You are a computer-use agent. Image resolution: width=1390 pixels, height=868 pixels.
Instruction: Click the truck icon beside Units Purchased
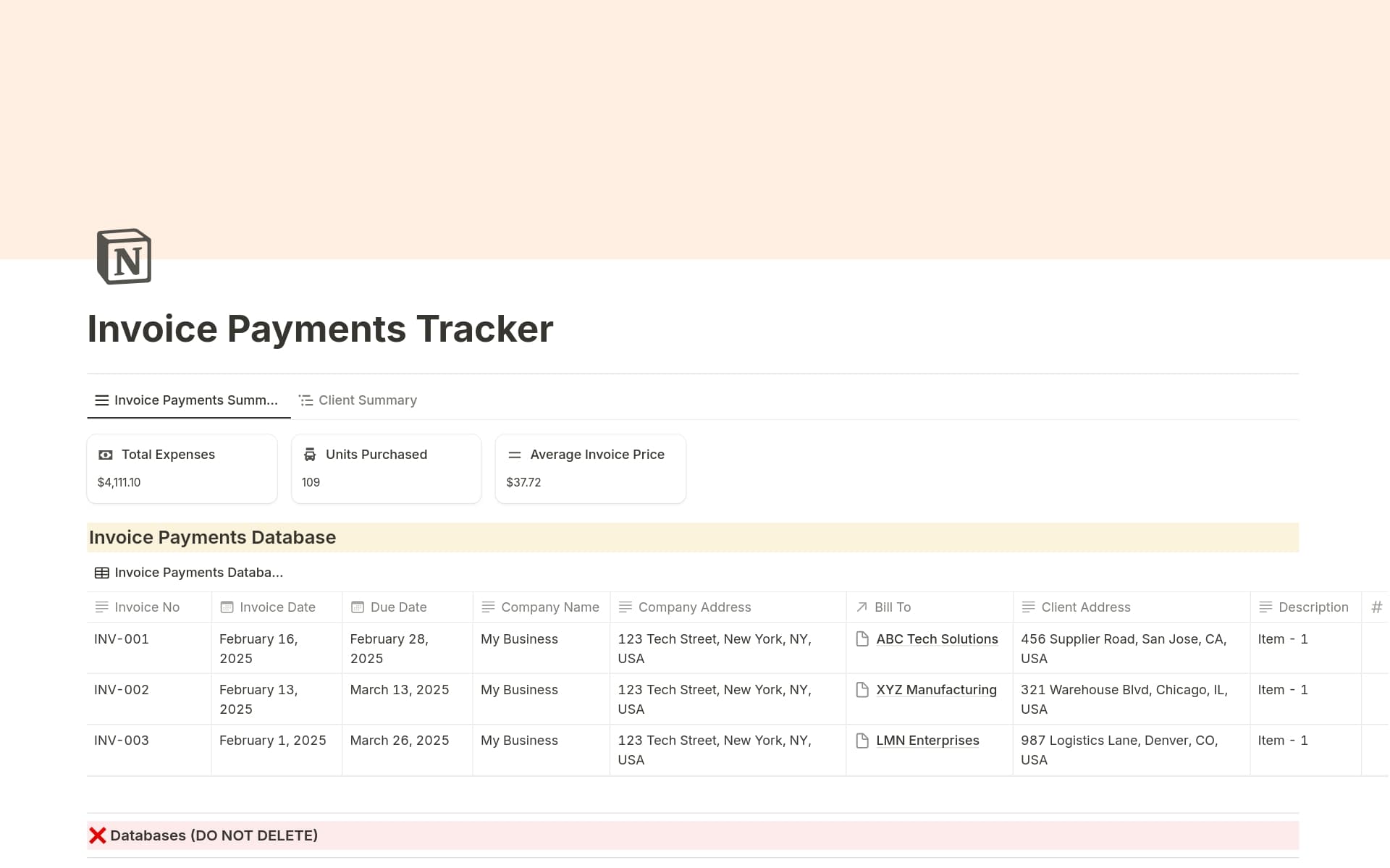tap(310, 454)
